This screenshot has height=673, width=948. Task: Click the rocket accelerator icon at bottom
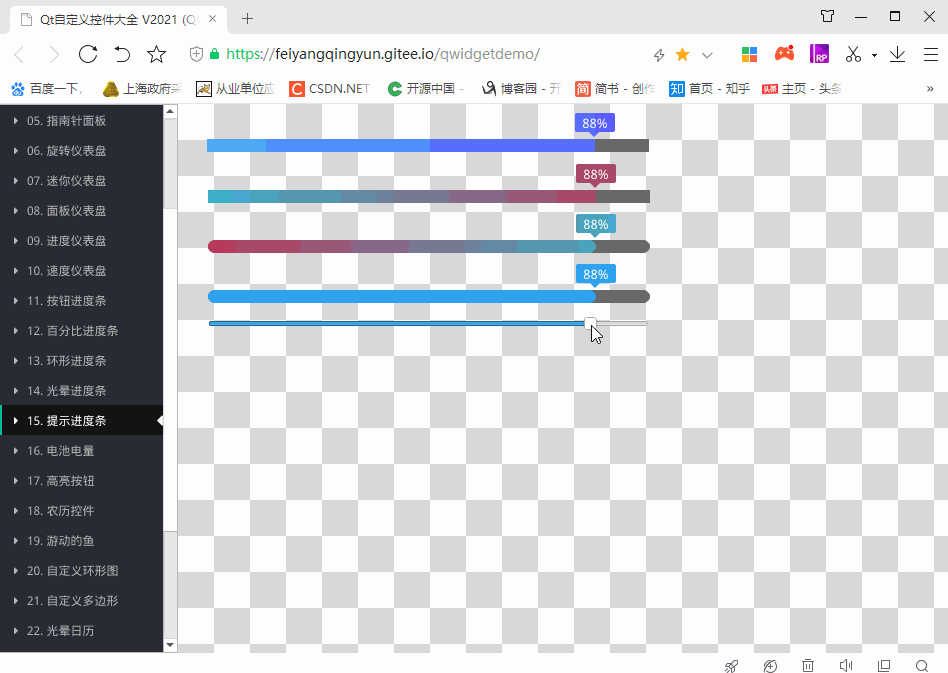(x=731, y=666)
